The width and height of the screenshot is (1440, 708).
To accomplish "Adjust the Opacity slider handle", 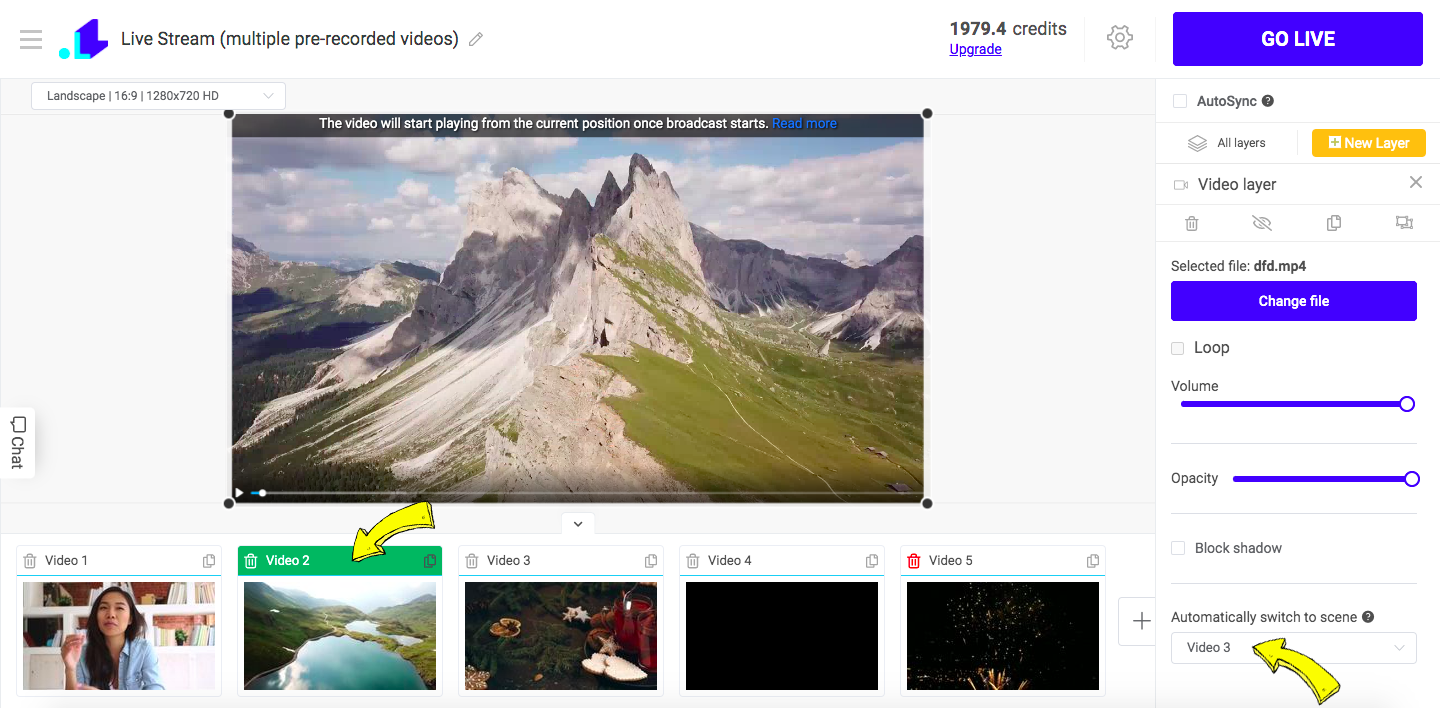I will [1412, 479].
